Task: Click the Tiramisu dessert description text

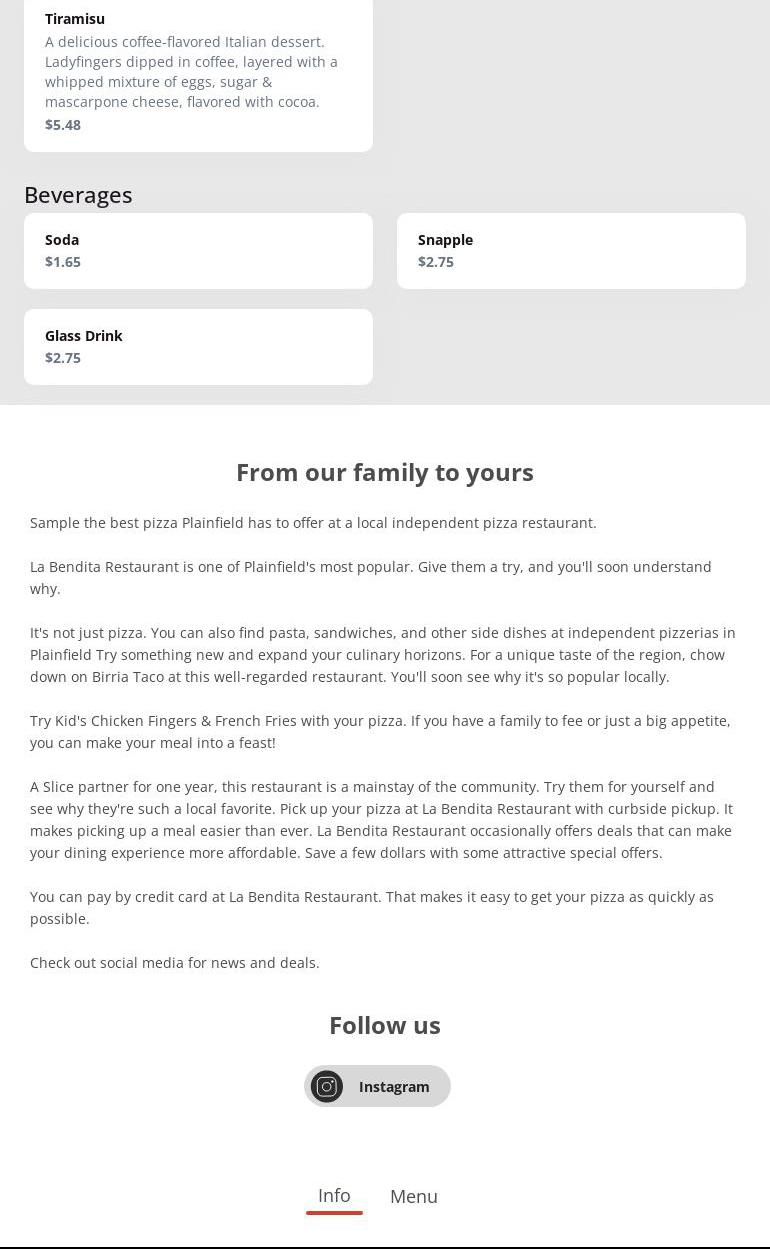Action: pos(191,72)
